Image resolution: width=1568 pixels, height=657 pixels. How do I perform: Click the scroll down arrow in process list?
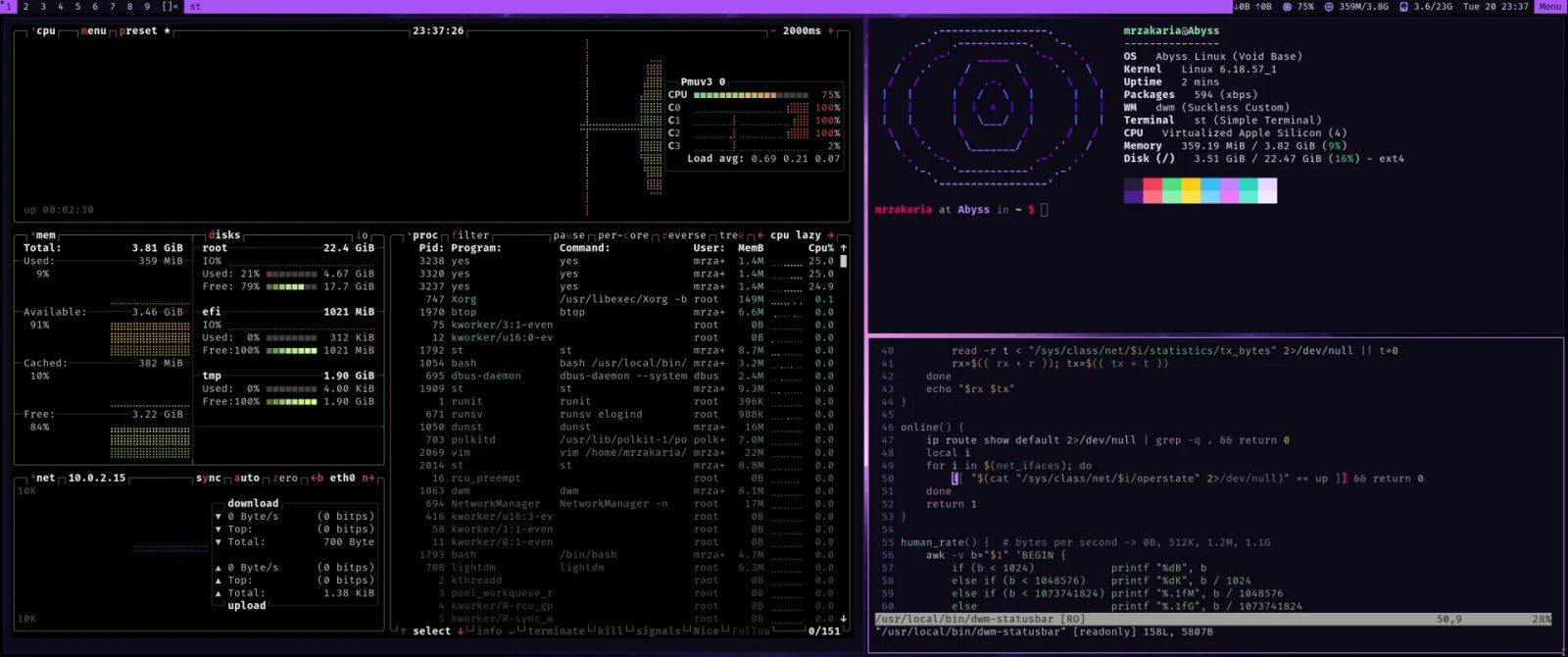(843, 619)
